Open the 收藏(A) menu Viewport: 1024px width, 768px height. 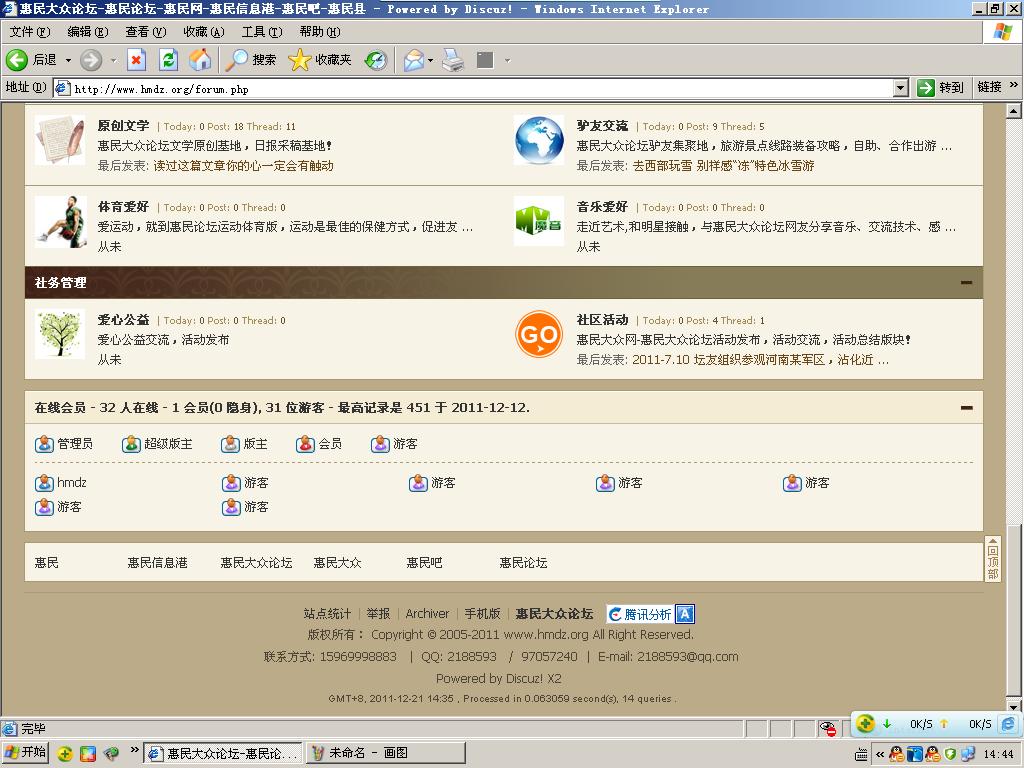click(203, 32)
